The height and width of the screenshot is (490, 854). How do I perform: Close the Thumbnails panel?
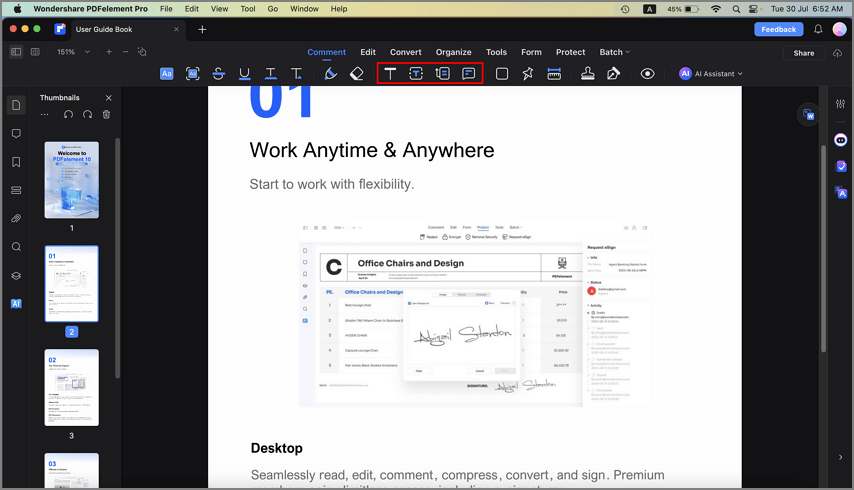click(x=108, y=98)
